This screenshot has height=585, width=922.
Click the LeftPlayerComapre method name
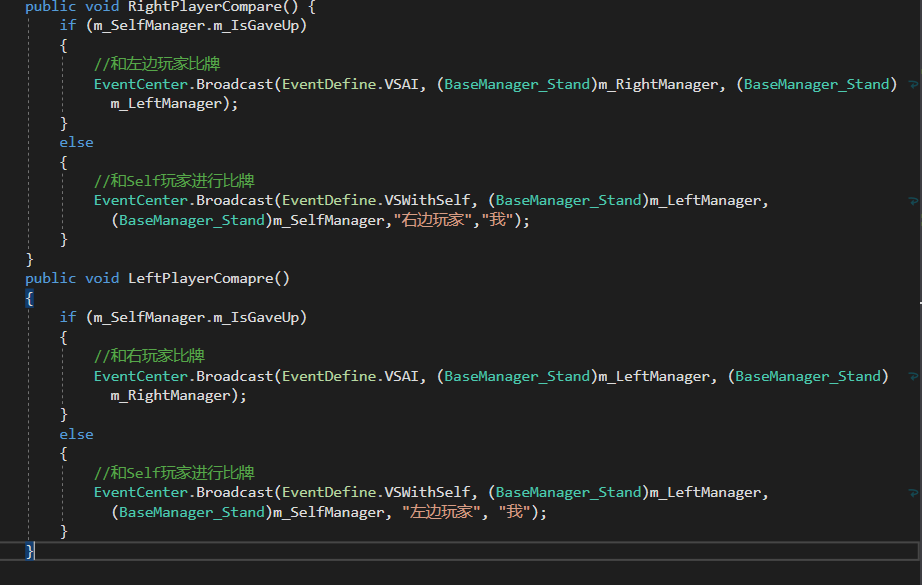(x=201, y=278)
